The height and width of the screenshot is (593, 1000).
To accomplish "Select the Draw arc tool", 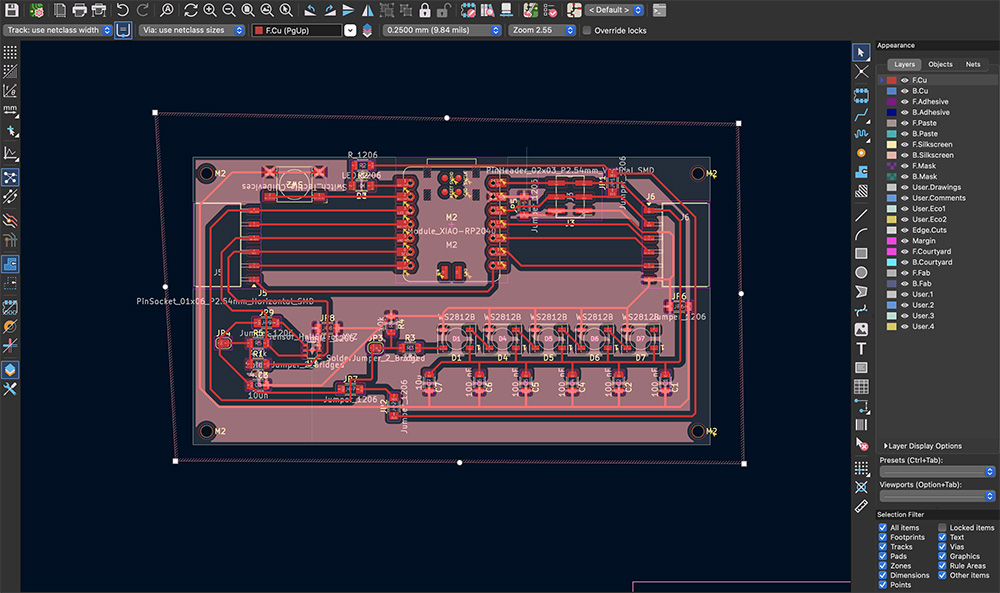I will pyautogui.click(x=861, y=234).
